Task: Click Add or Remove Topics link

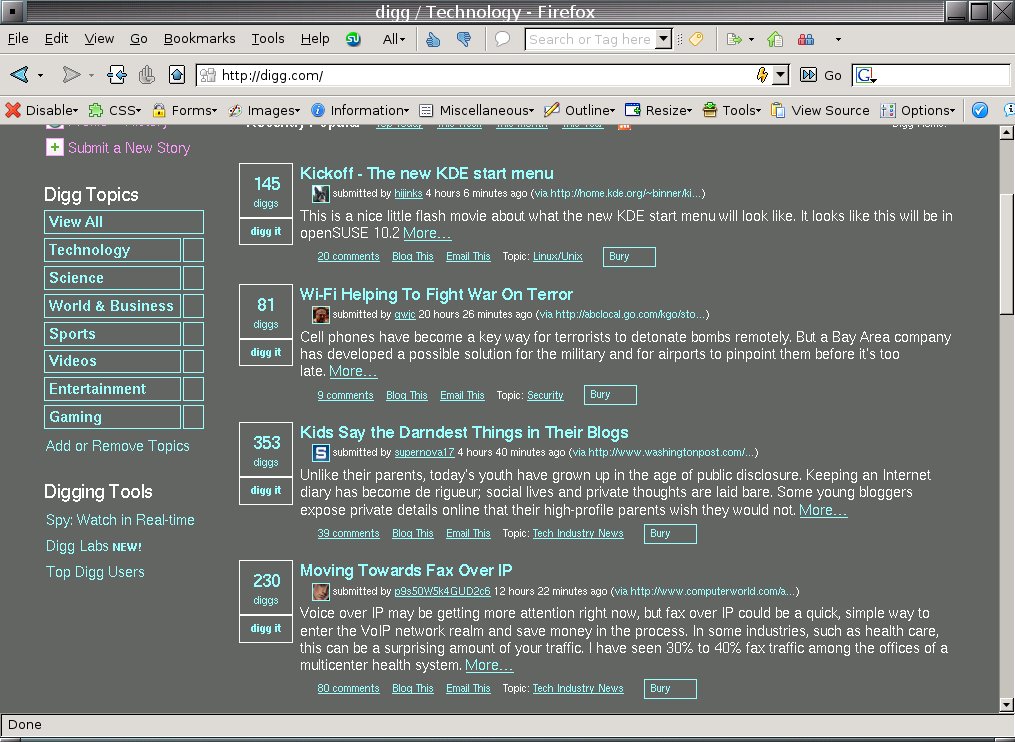Action: tap(118, 446)
